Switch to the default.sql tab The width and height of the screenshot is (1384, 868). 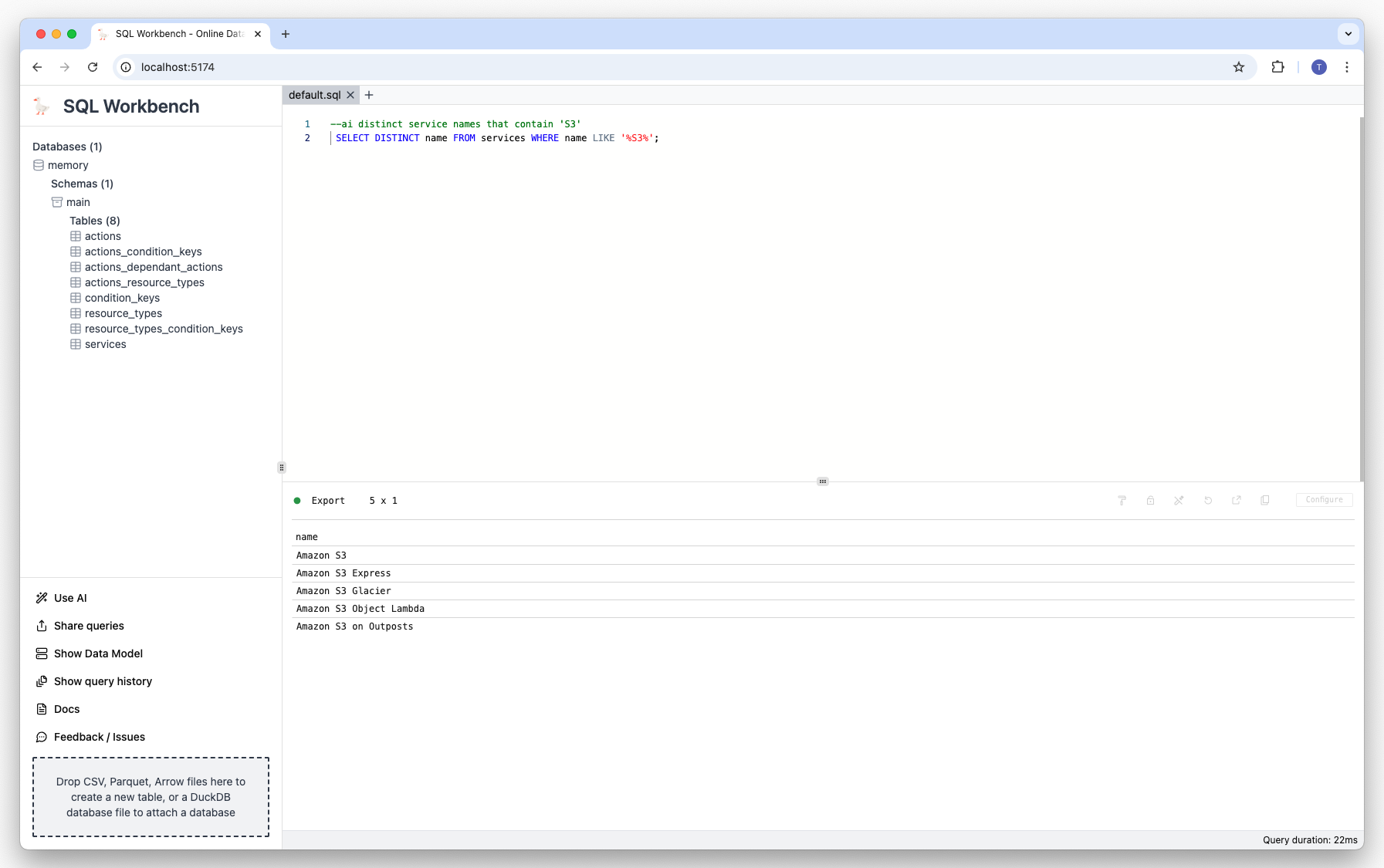point(314,95)
